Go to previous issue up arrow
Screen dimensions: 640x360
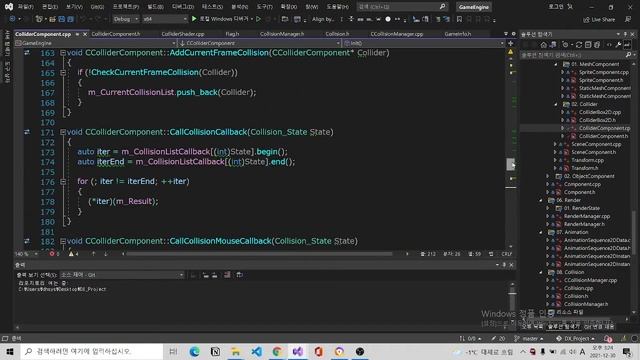93,254
